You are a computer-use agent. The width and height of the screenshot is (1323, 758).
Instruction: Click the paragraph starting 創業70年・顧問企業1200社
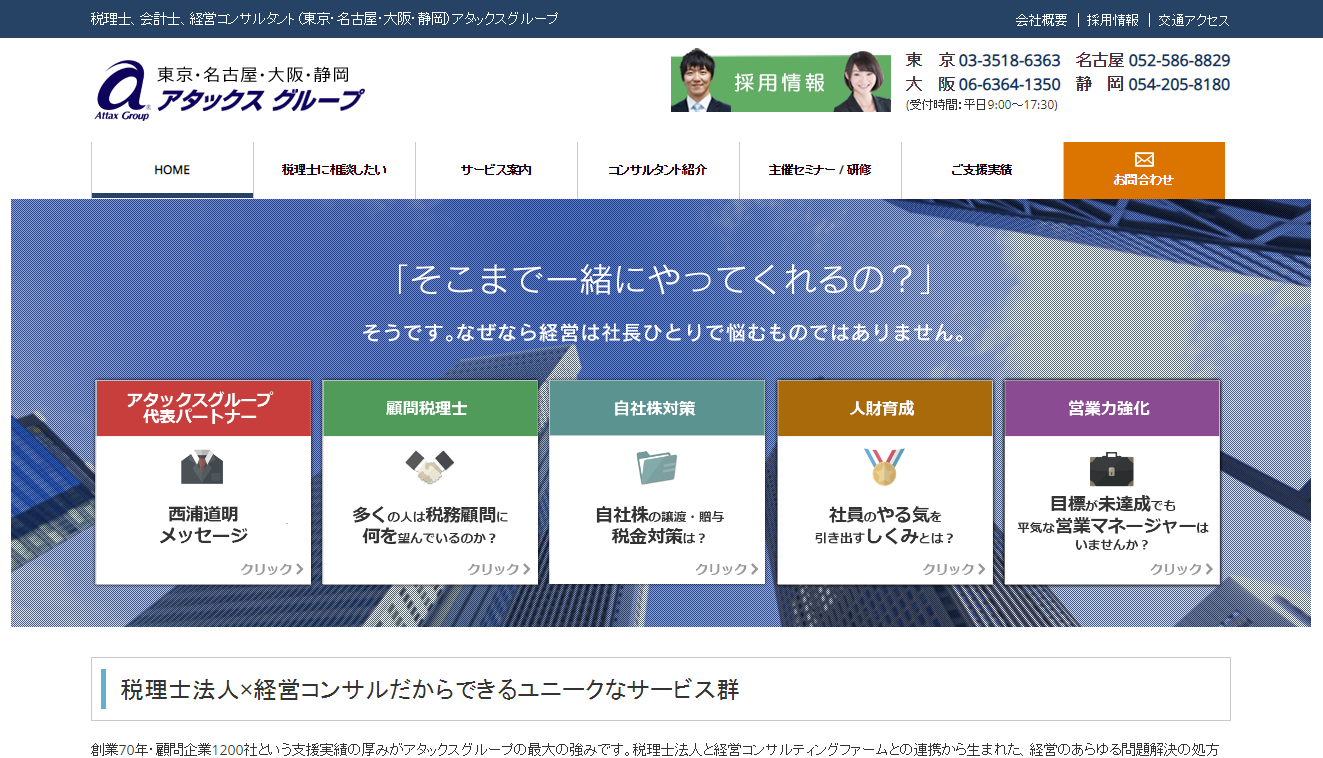coord(655,749)
